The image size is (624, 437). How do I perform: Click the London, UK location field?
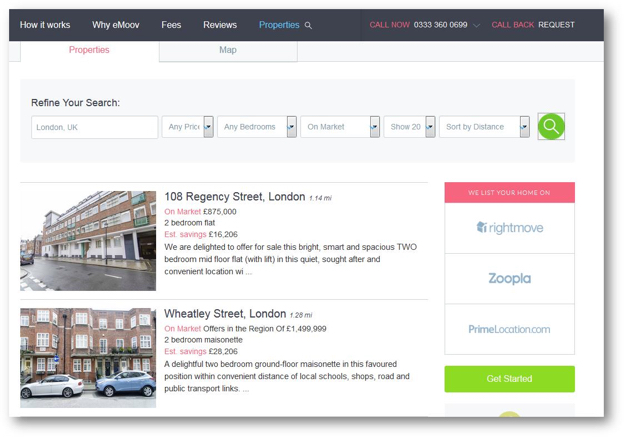click(x=94, y=127)
